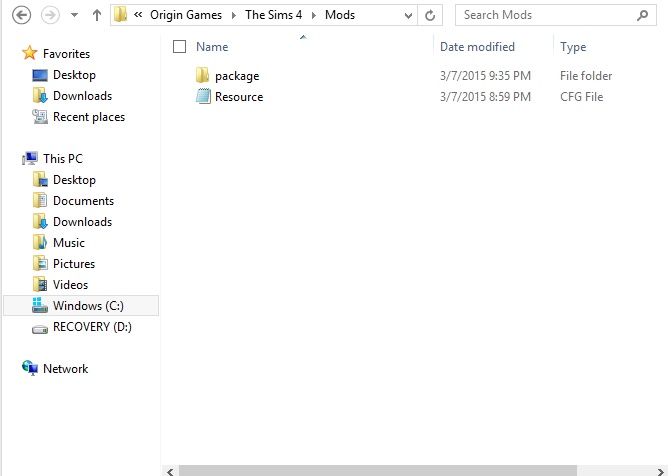Navigate to Origin Games in breadcrumb
The image size is (668, 476).
coord(186,15)
